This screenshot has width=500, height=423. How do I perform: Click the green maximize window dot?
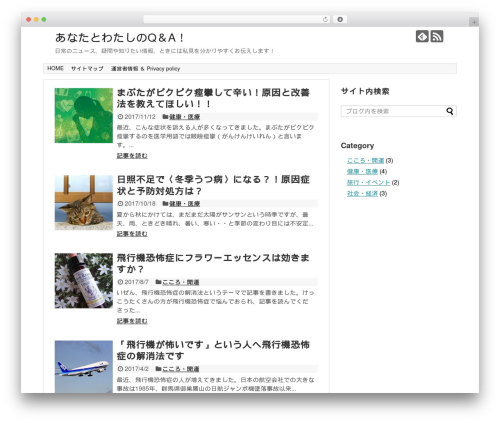[44, 19]
